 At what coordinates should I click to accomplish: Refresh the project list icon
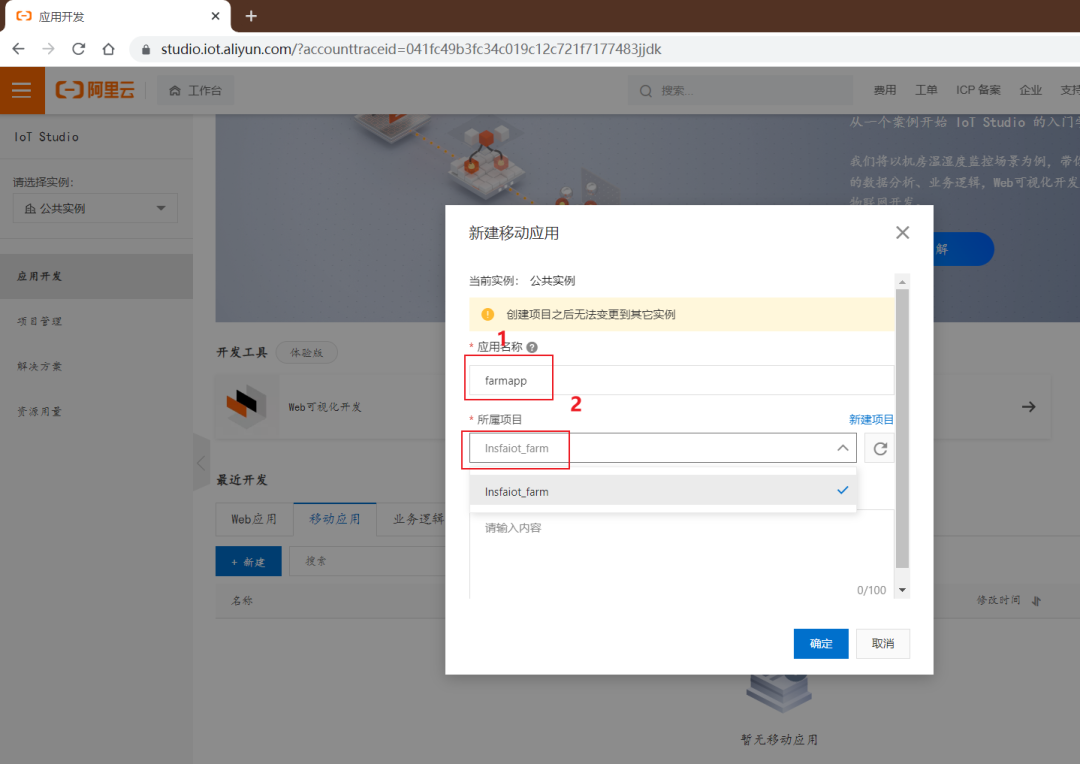(x=880, y=448)
